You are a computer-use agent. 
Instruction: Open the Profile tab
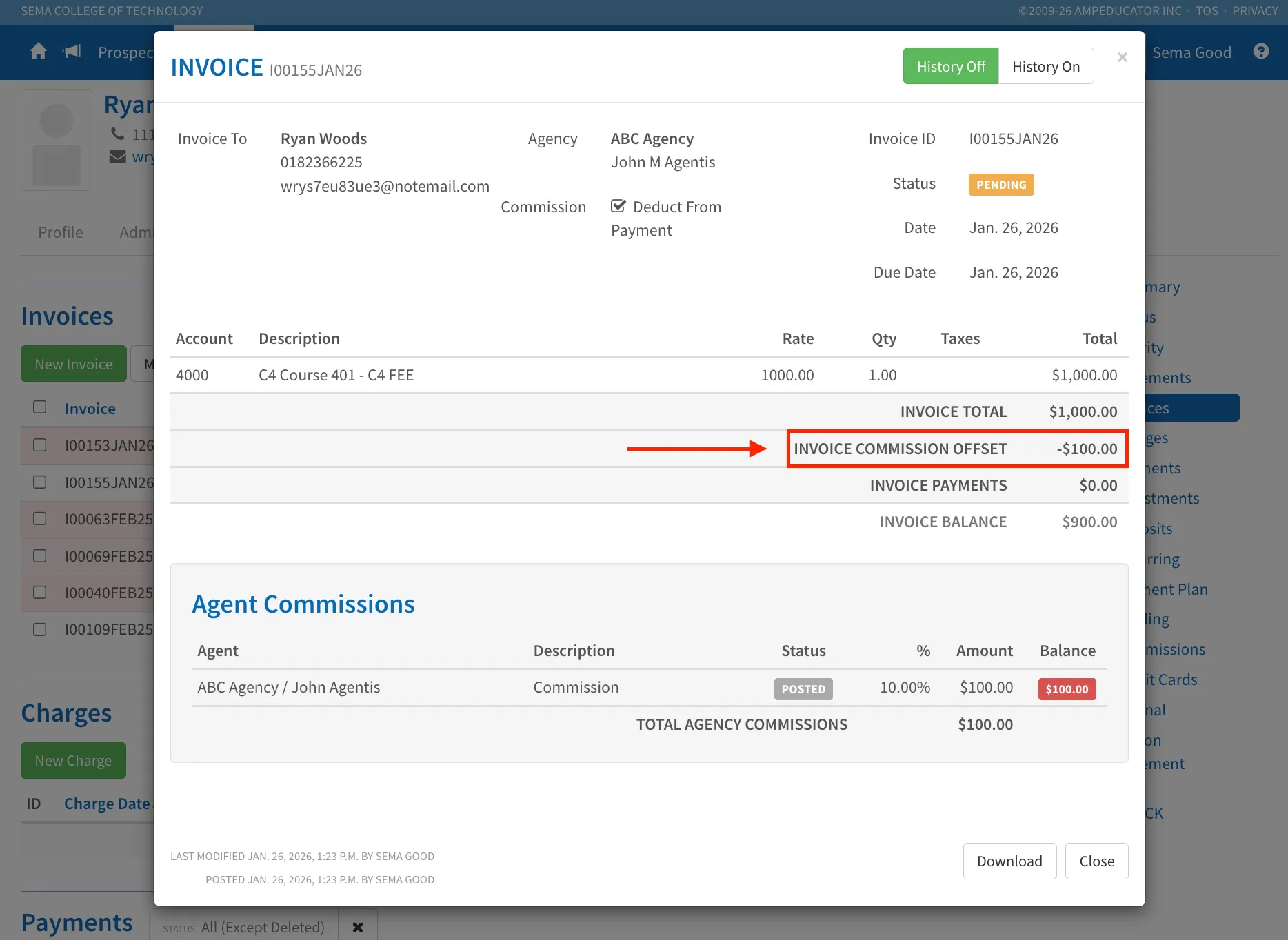coord(61,232)
